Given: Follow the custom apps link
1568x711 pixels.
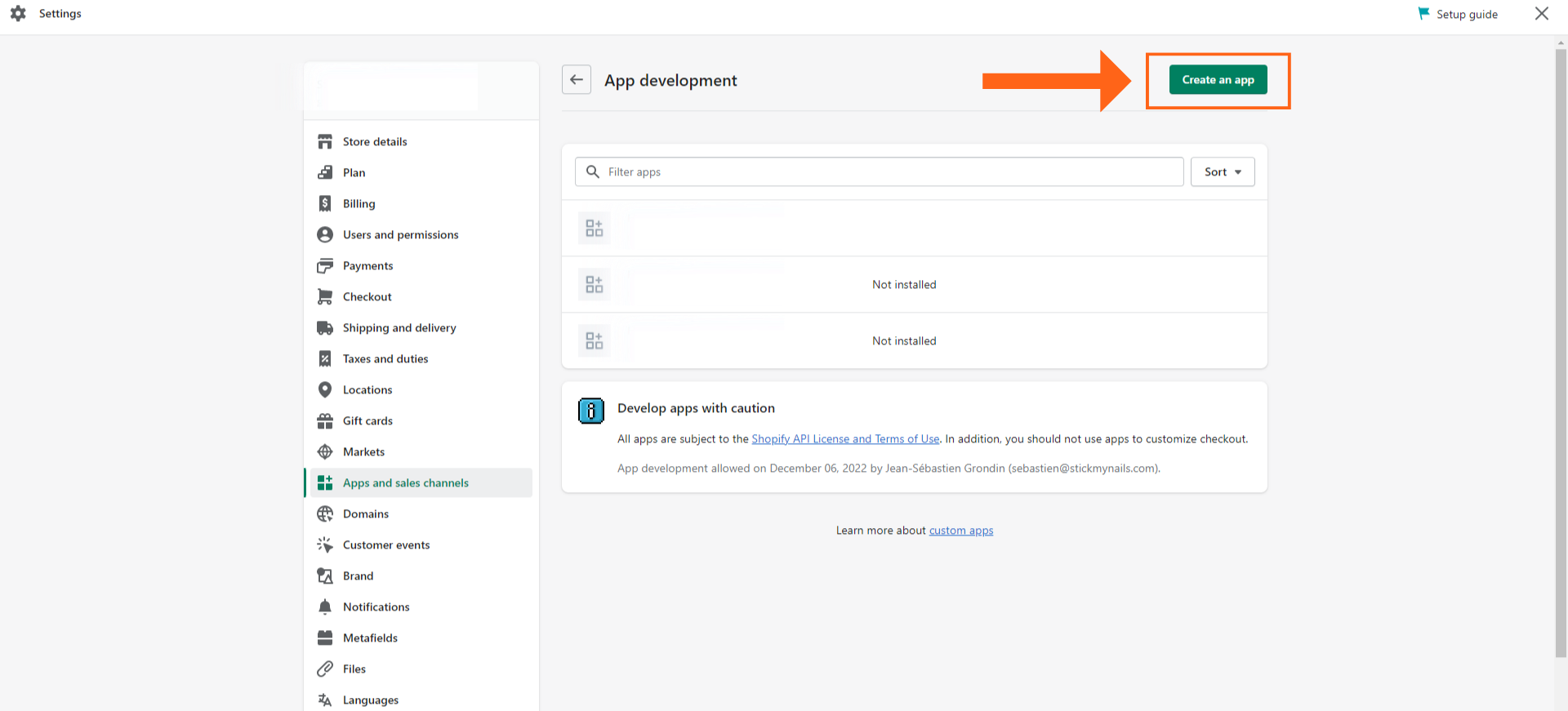Looking at the screenshot, I should click(x=961, y=531).
